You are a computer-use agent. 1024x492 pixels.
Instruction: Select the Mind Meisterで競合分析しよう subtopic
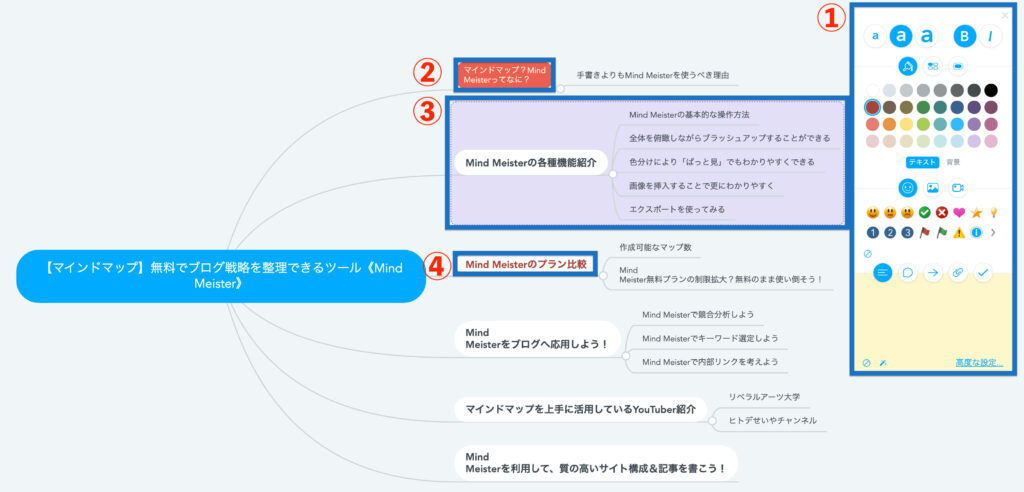(698, 314)
